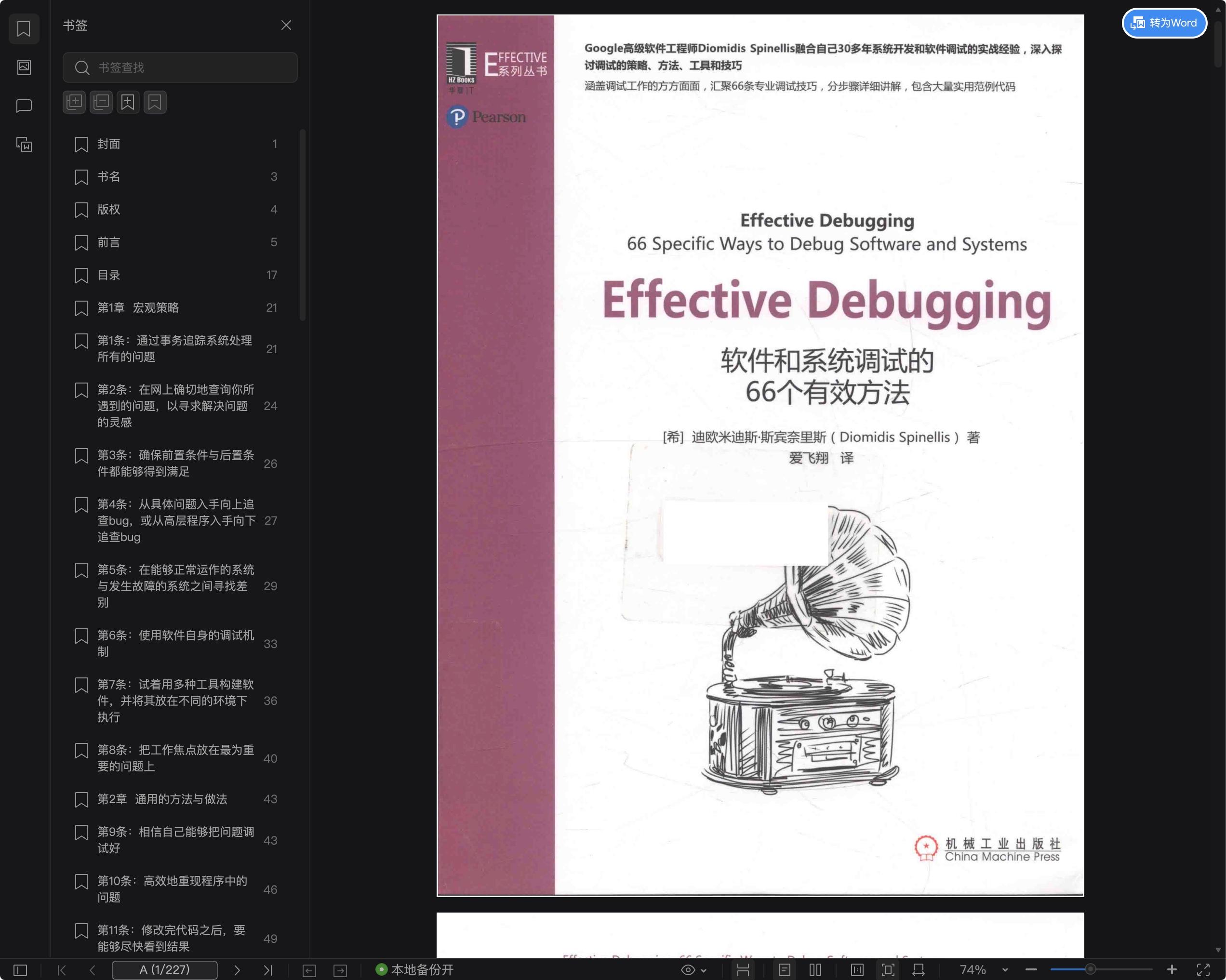Viewport: 1226px width, 980px height.
Task: Click the previous view back arrow
Action: (x=309, y=970)
